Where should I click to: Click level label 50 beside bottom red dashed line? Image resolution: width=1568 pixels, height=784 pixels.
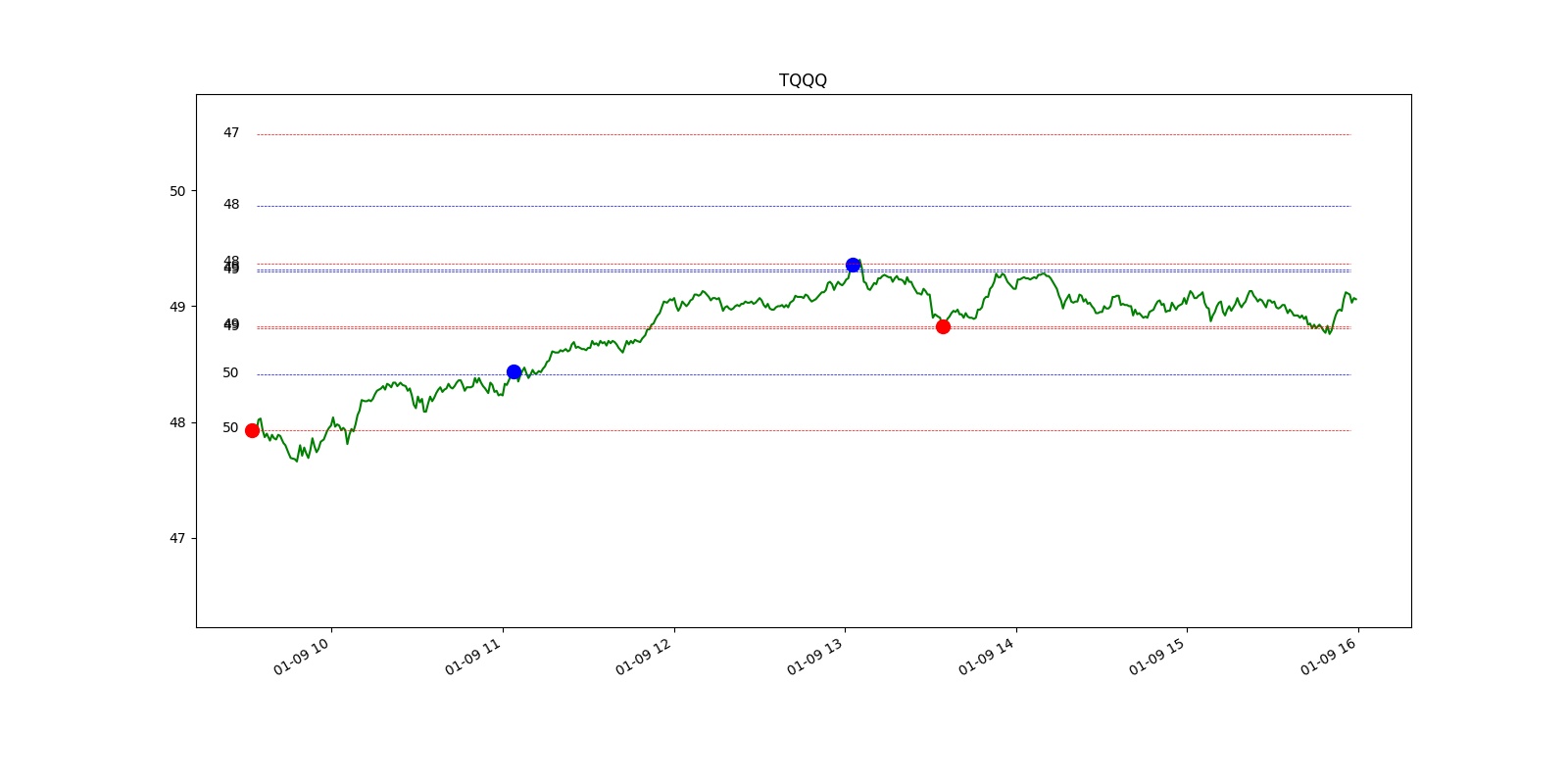click(x=230, y=427)
